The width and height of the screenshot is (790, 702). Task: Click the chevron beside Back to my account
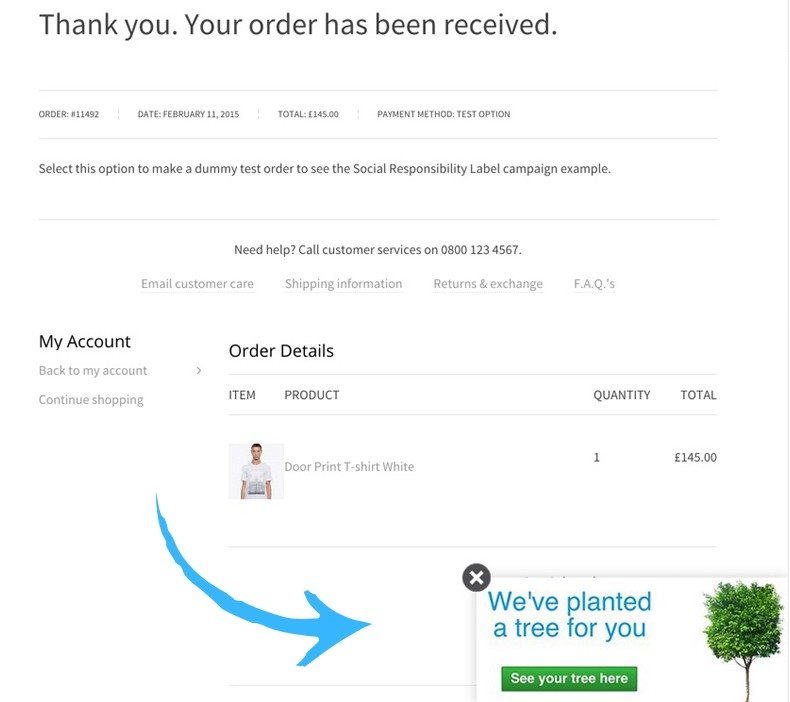point(199,371)
